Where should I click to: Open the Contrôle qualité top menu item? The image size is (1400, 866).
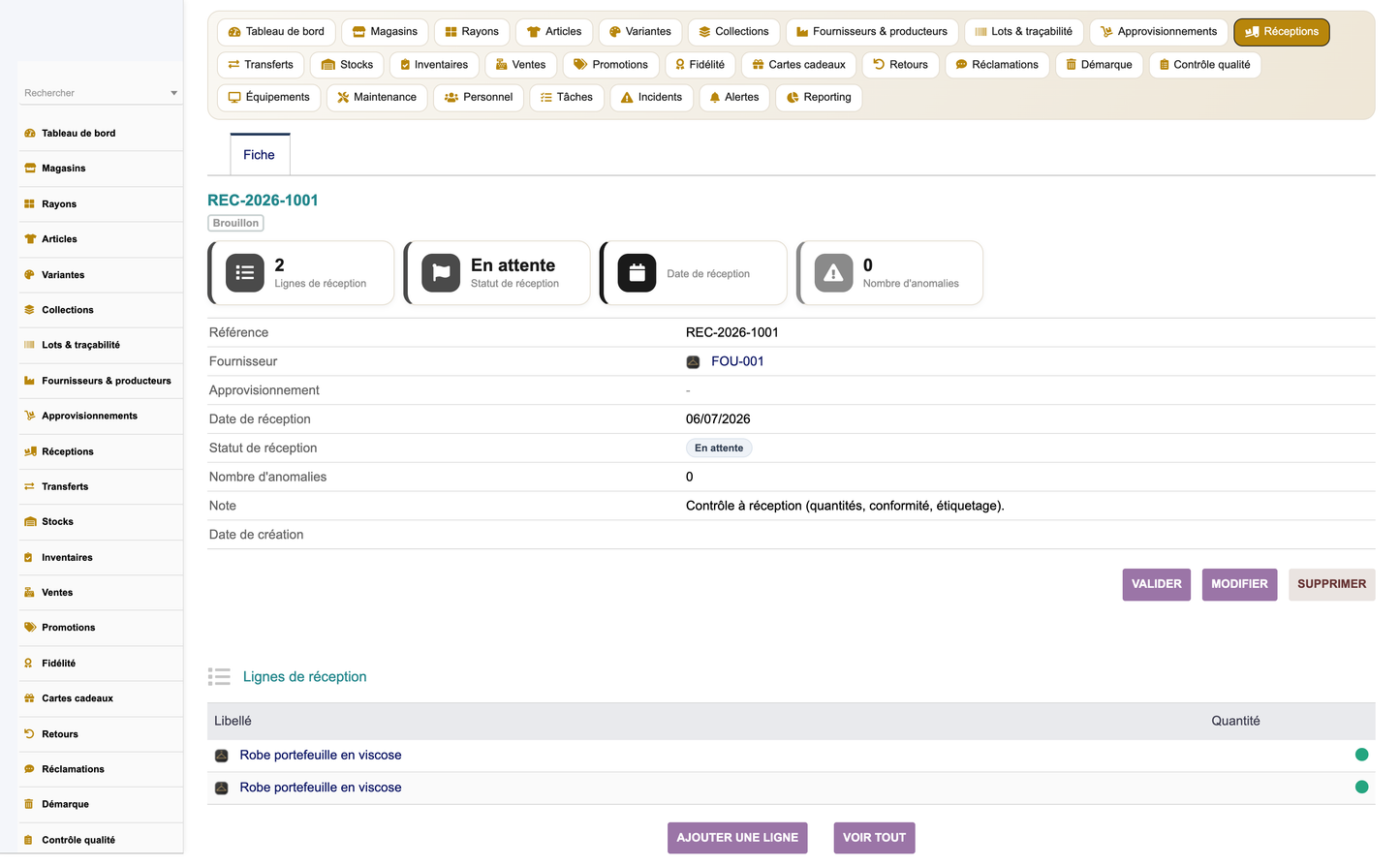[1204, 65]
